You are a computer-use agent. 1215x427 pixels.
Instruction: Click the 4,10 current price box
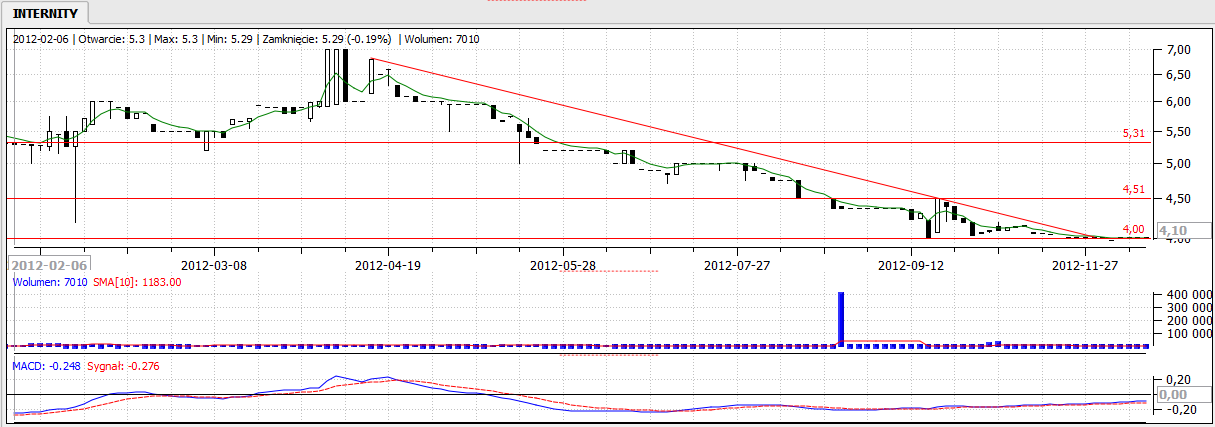pyautogui.click(x=1172, y=231)
